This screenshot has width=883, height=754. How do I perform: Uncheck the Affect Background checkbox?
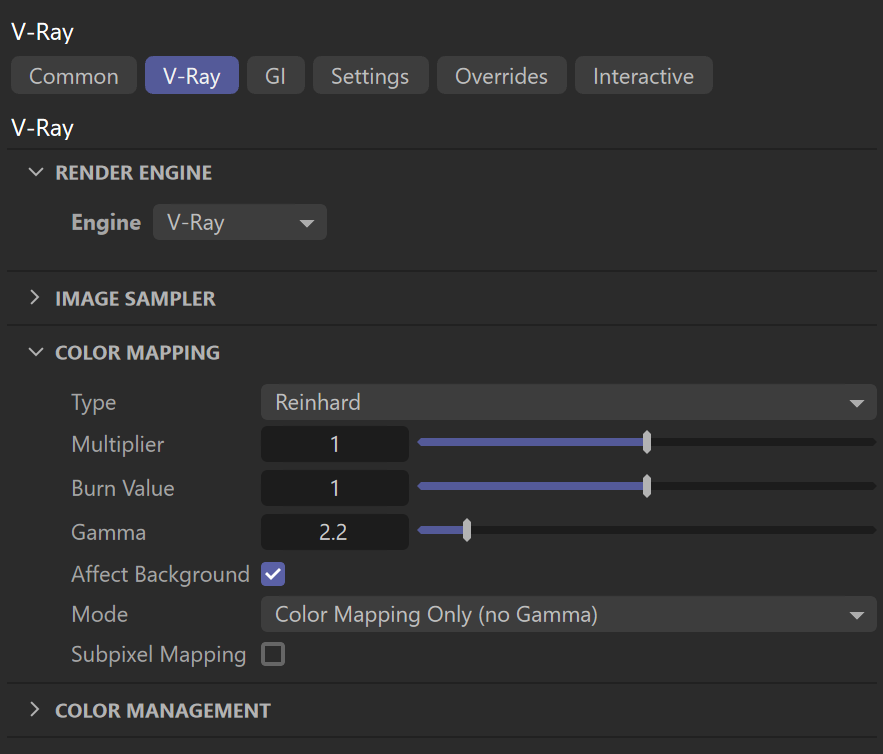coord(273,574)
